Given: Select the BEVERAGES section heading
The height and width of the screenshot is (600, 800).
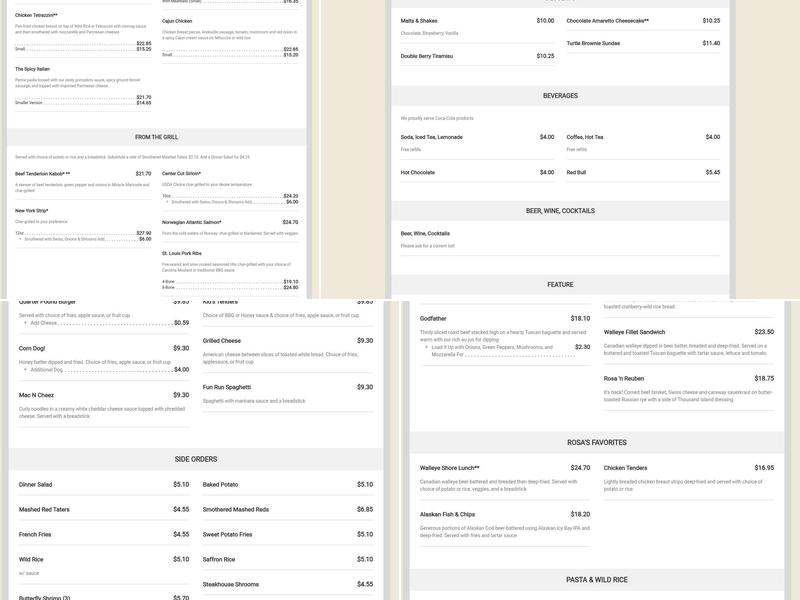Looking at the screenshot, I should 560,96.
